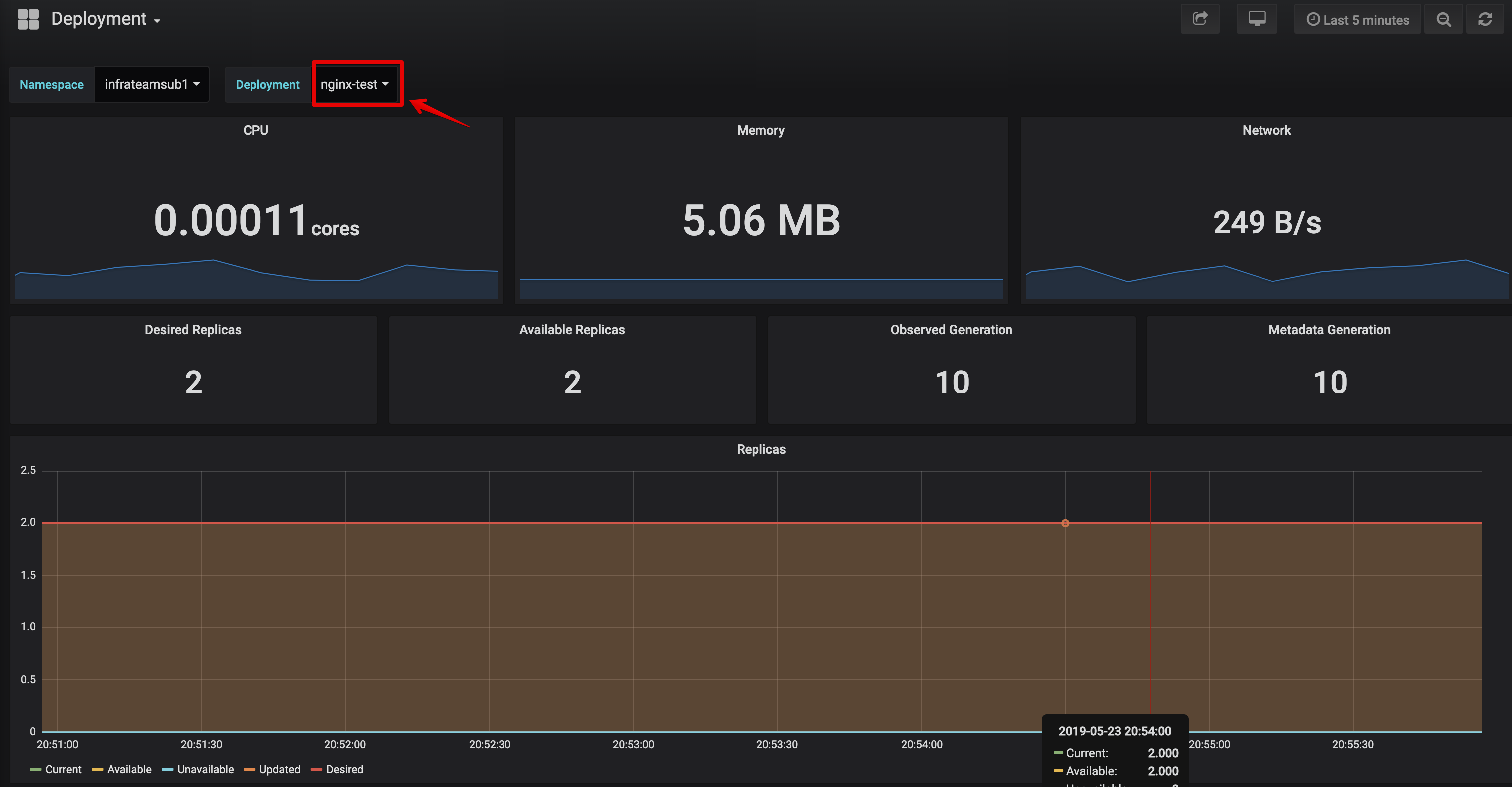This screenshot has height=787, width=1512.
Task: Click the Grafana dashboard grid icon
Action: pos(27,19)
